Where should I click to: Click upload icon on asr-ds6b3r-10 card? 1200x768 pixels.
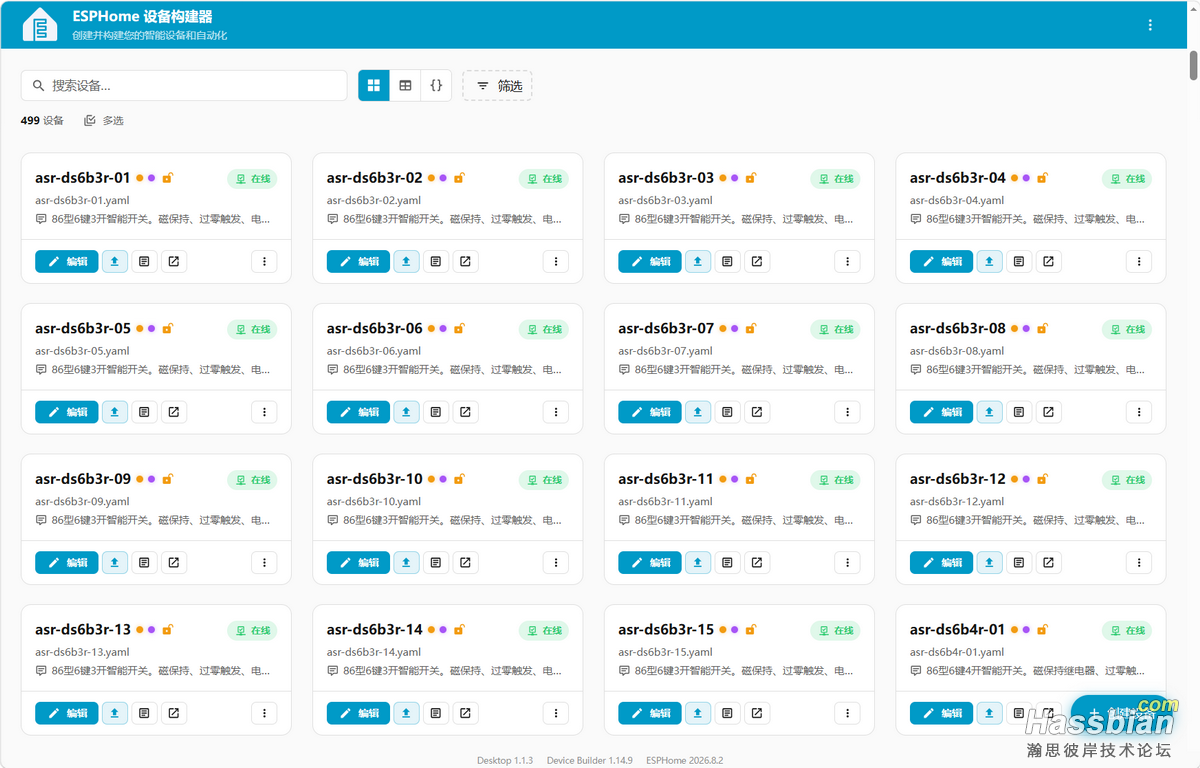(x=406, y=563)
